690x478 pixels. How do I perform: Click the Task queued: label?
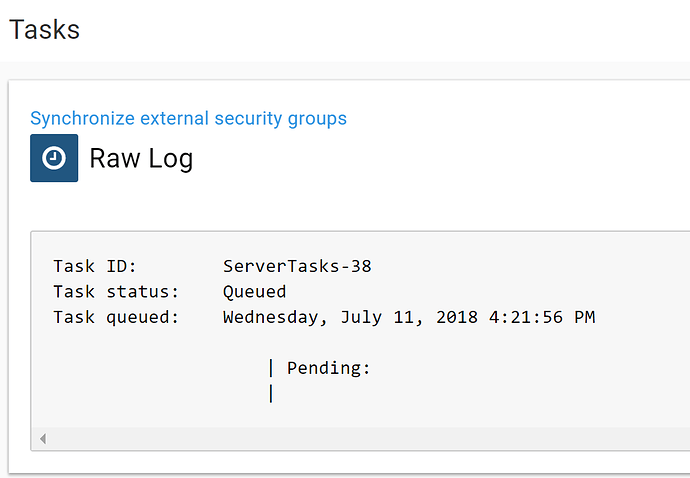(x=116, y=317)
